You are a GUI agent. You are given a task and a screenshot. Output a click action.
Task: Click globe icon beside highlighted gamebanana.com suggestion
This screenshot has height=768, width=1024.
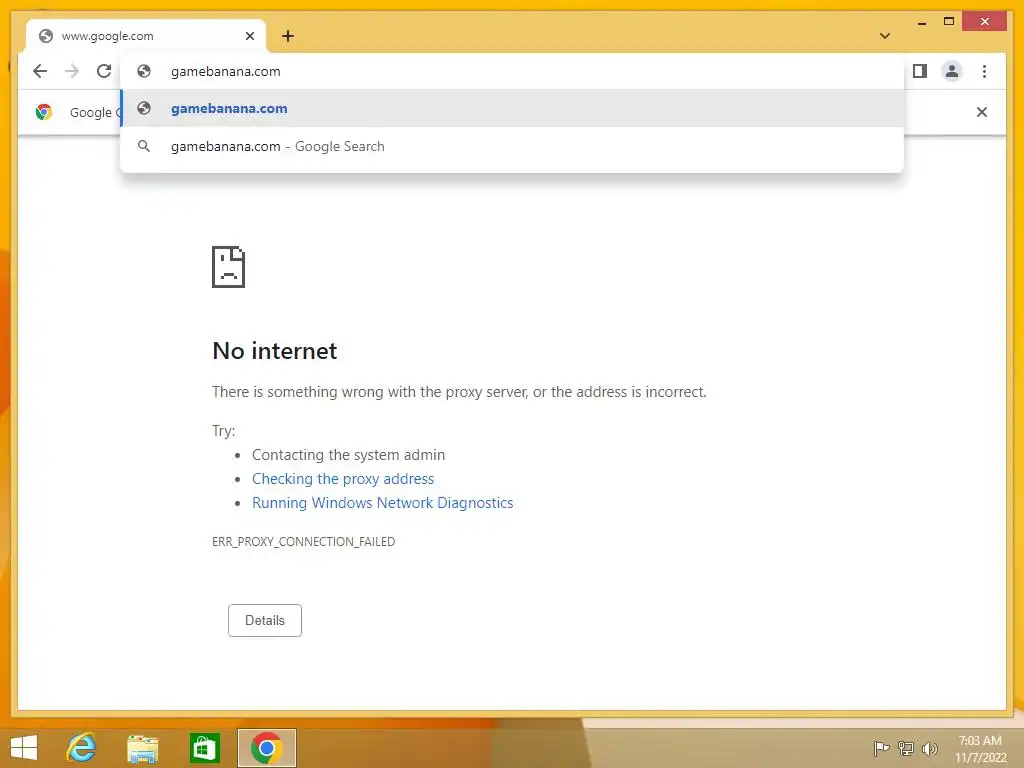144,108
